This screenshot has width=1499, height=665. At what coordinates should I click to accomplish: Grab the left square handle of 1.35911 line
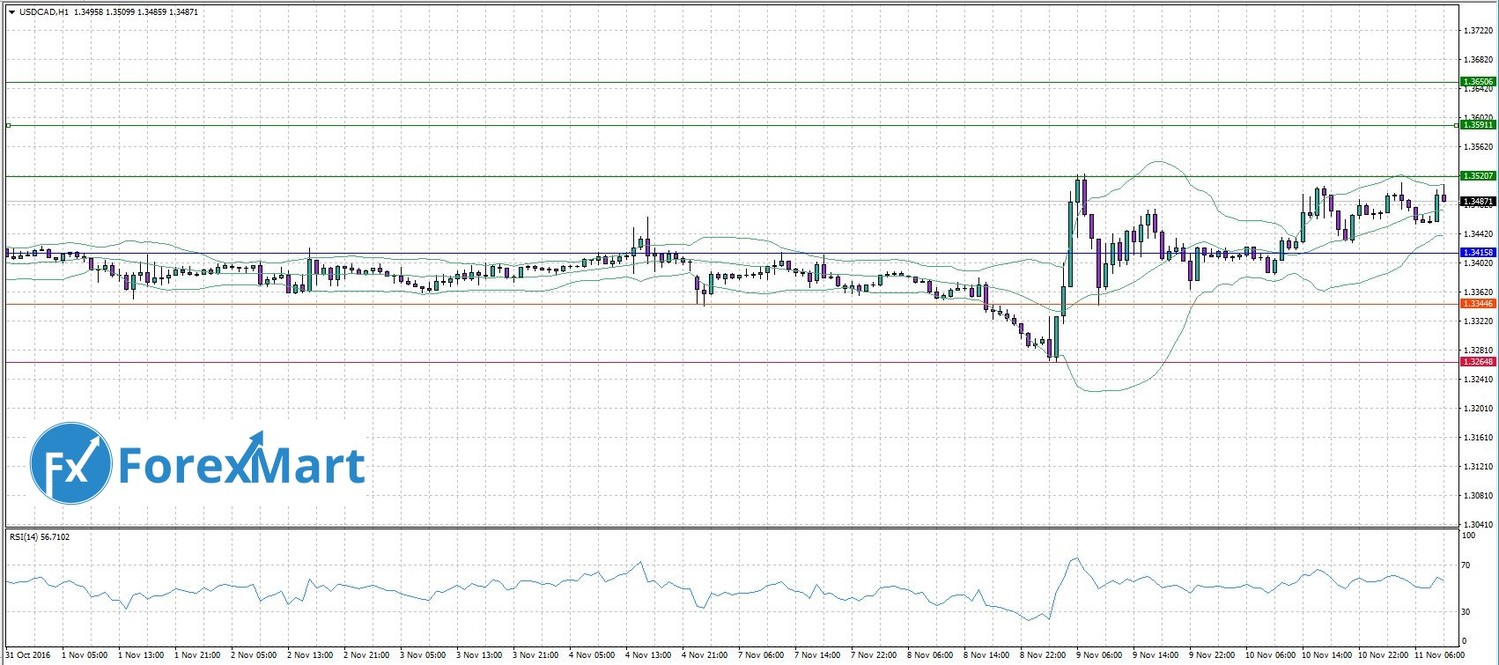pos(8,125)
